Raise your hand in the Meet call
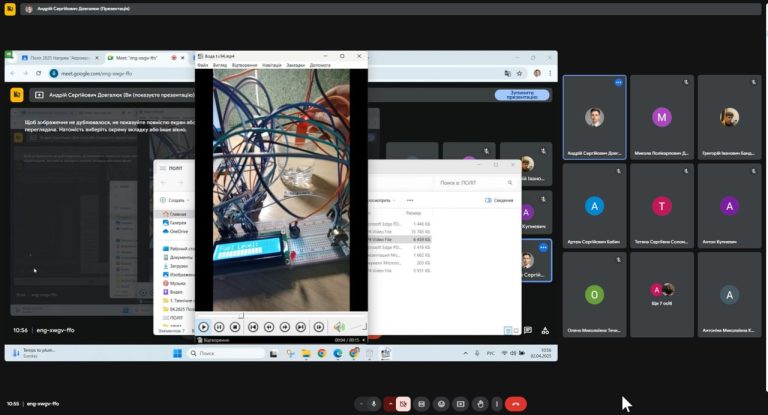768x415 pixels. click(x=480, y=404)
